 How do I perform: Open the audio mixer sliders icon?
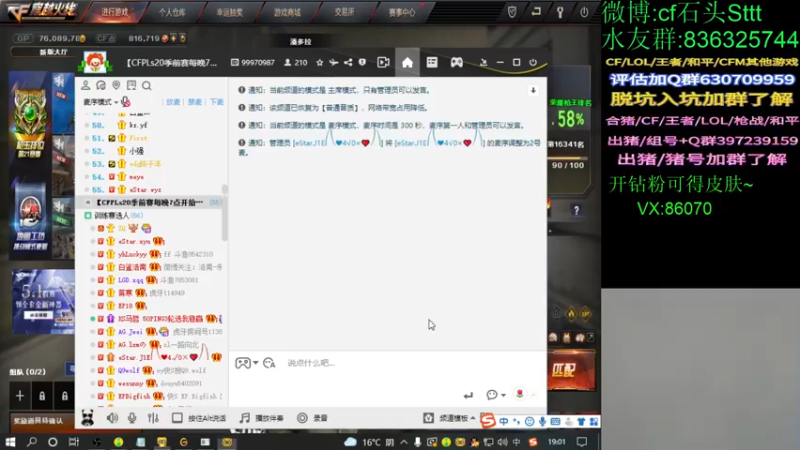click(x=153, y=418)
